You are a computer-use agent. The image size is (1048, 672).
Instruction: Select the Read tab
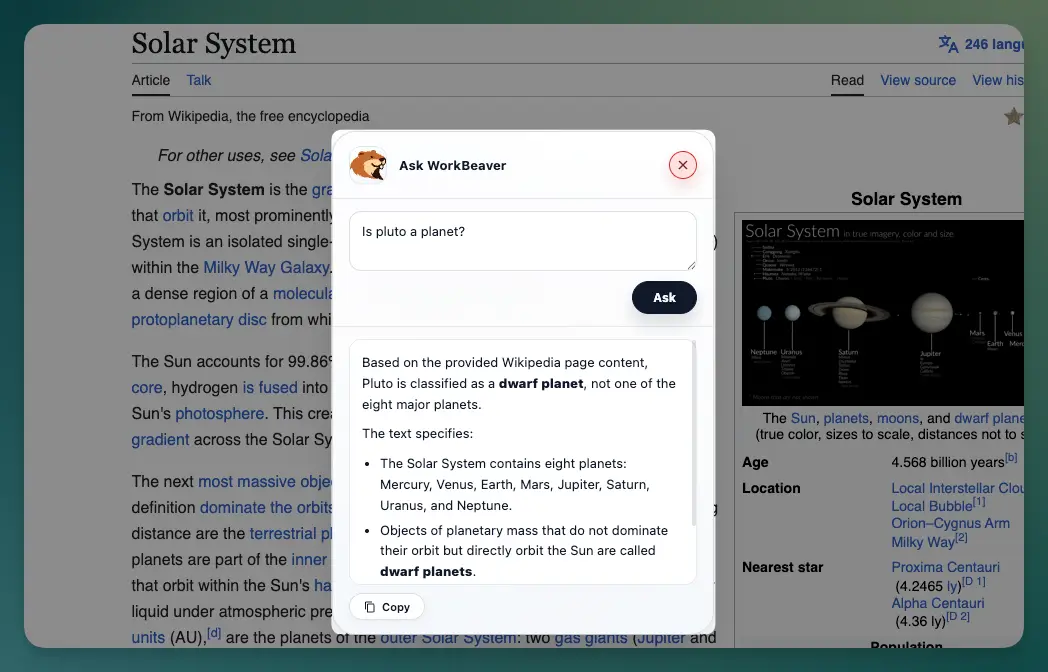click(847, 80)
